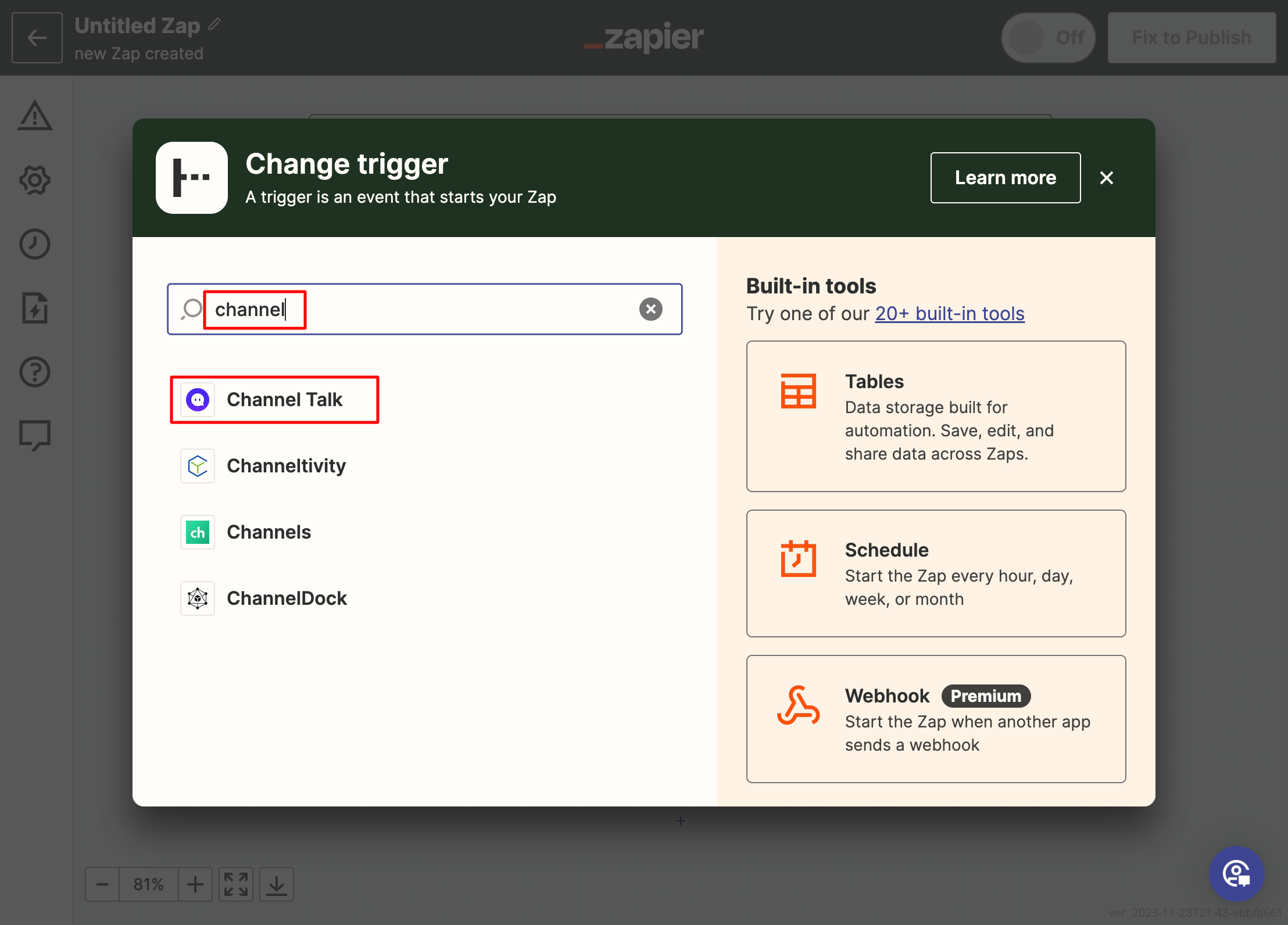Image resolution: width=1288 pixels, height=925 pixels.
Task: Click the Untitled Zap title
Action: coord(137,26)
